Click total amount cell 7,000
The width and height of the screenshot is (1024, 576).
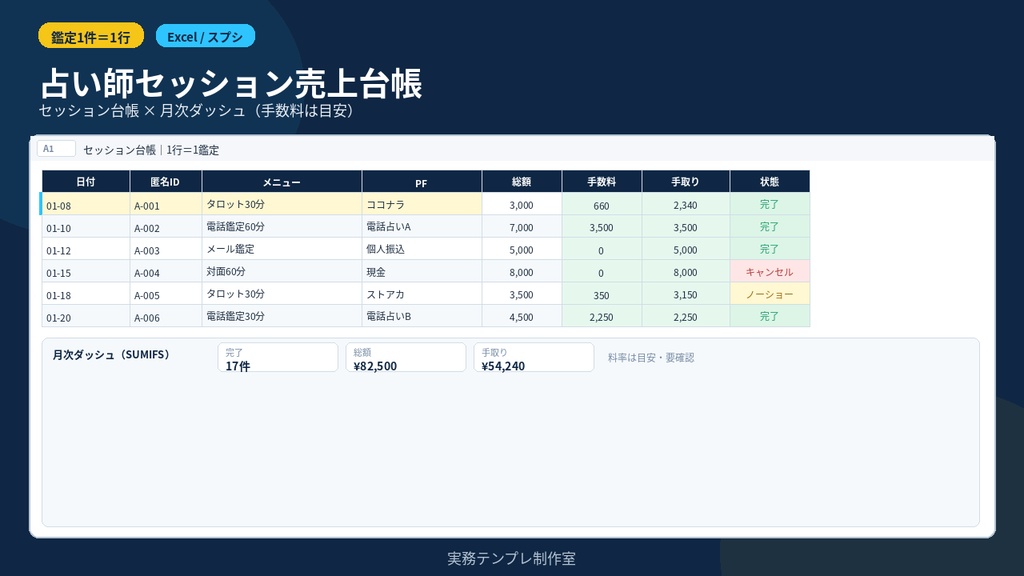[522, 227]
